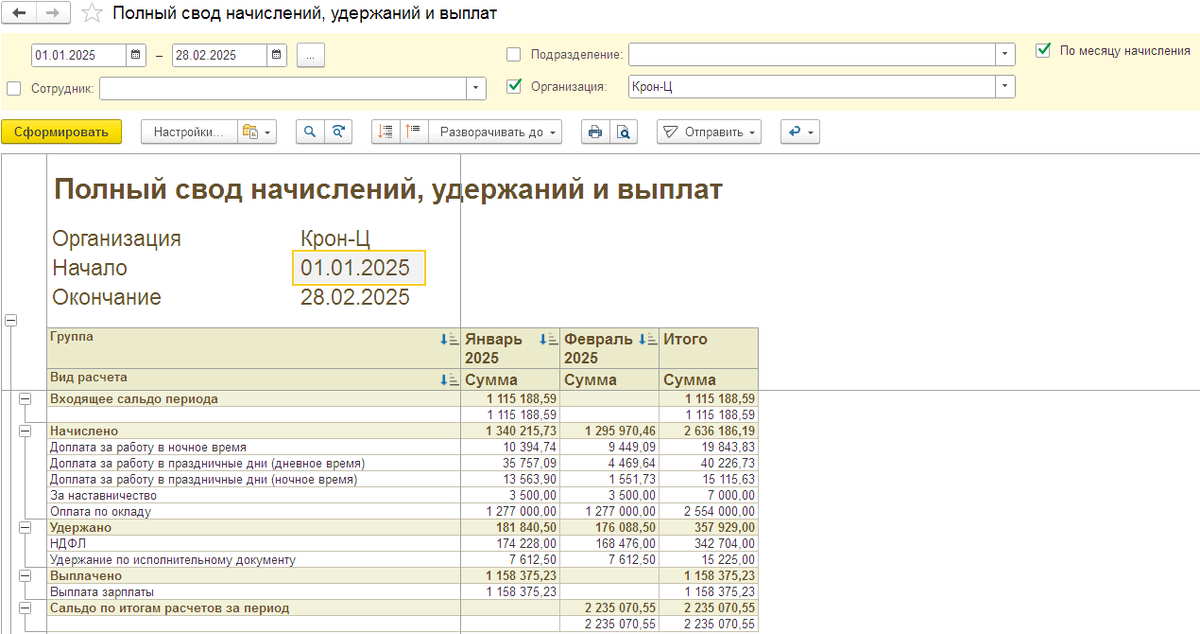
Task: Click the Организация field with Крон-Ц
Action: point(812,87)
